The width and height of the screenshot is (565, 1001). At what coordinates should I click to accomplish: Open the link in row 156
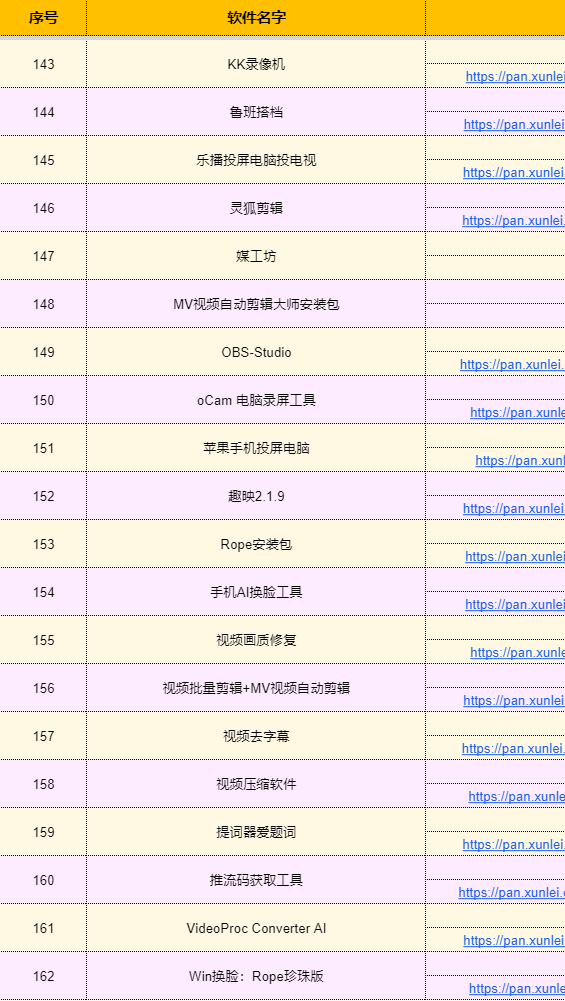pos(514,700)
